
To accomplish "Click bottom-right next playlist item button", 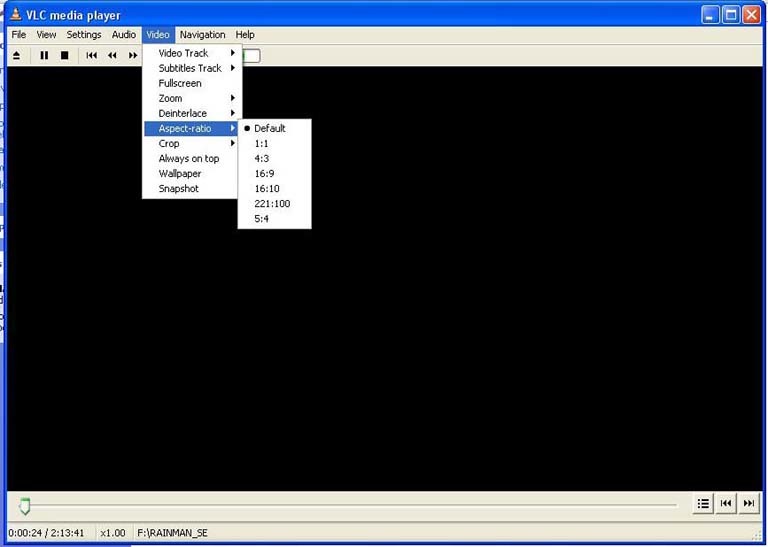I will [748, 503].
